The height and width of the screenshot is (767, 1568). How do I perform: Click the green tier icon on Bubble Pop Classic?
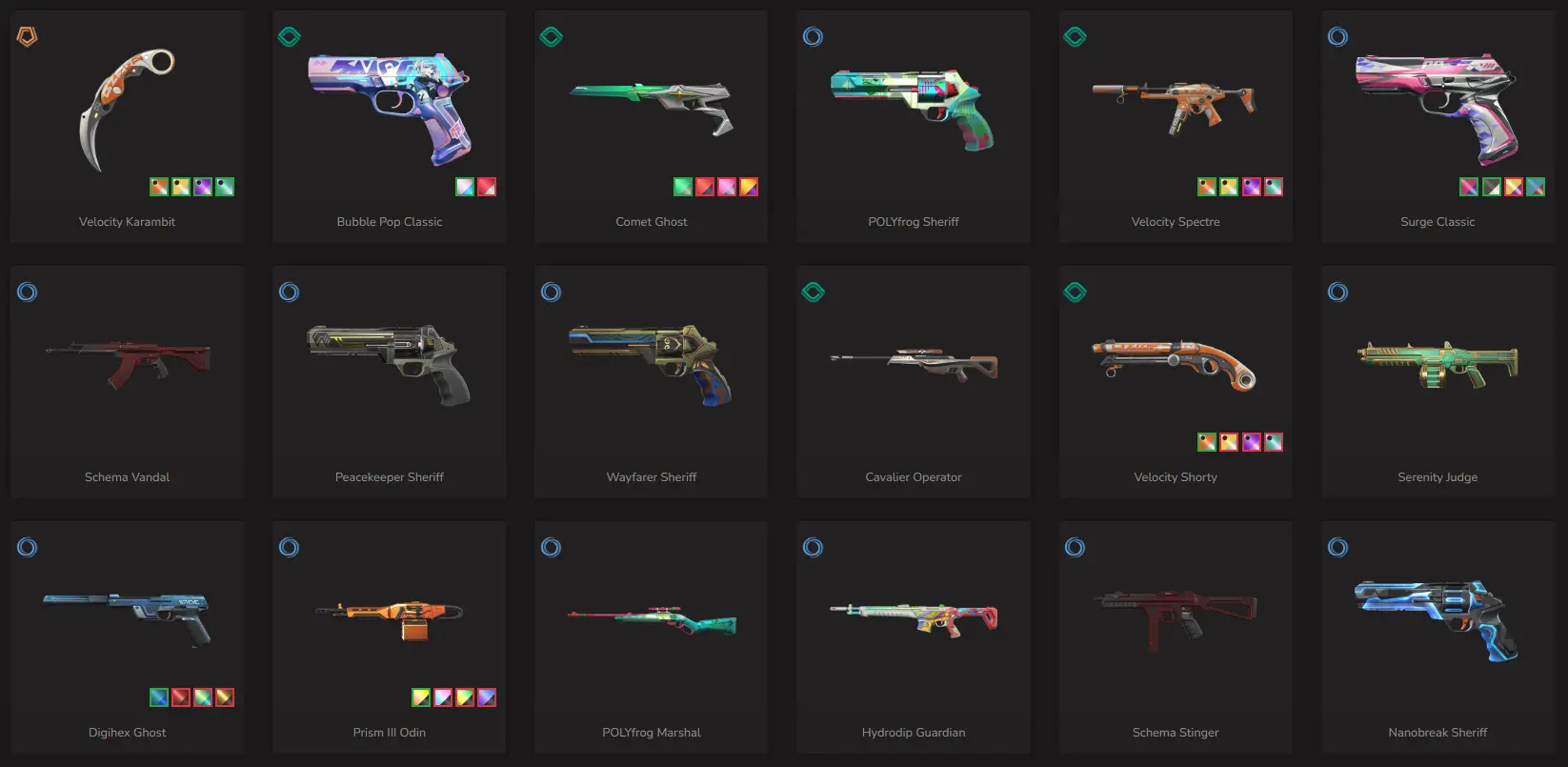point(290,37)
